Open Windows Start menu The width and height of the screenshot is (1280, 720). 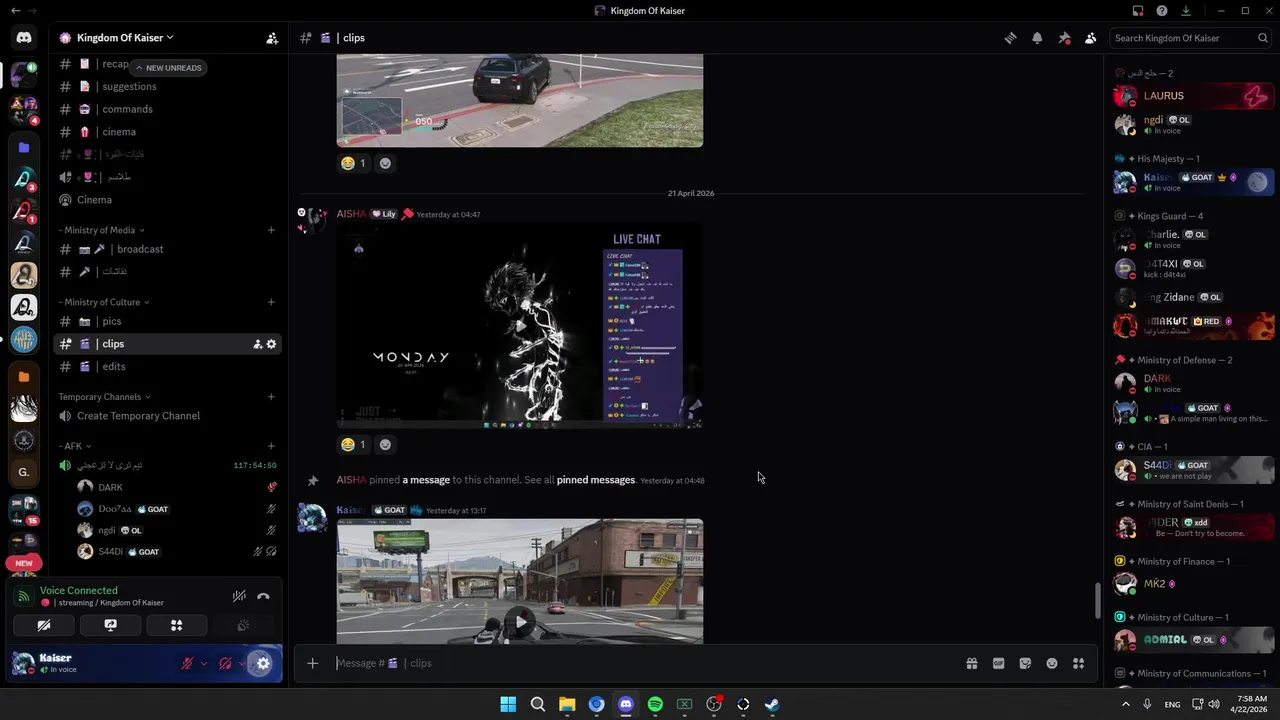coord(508,704)
